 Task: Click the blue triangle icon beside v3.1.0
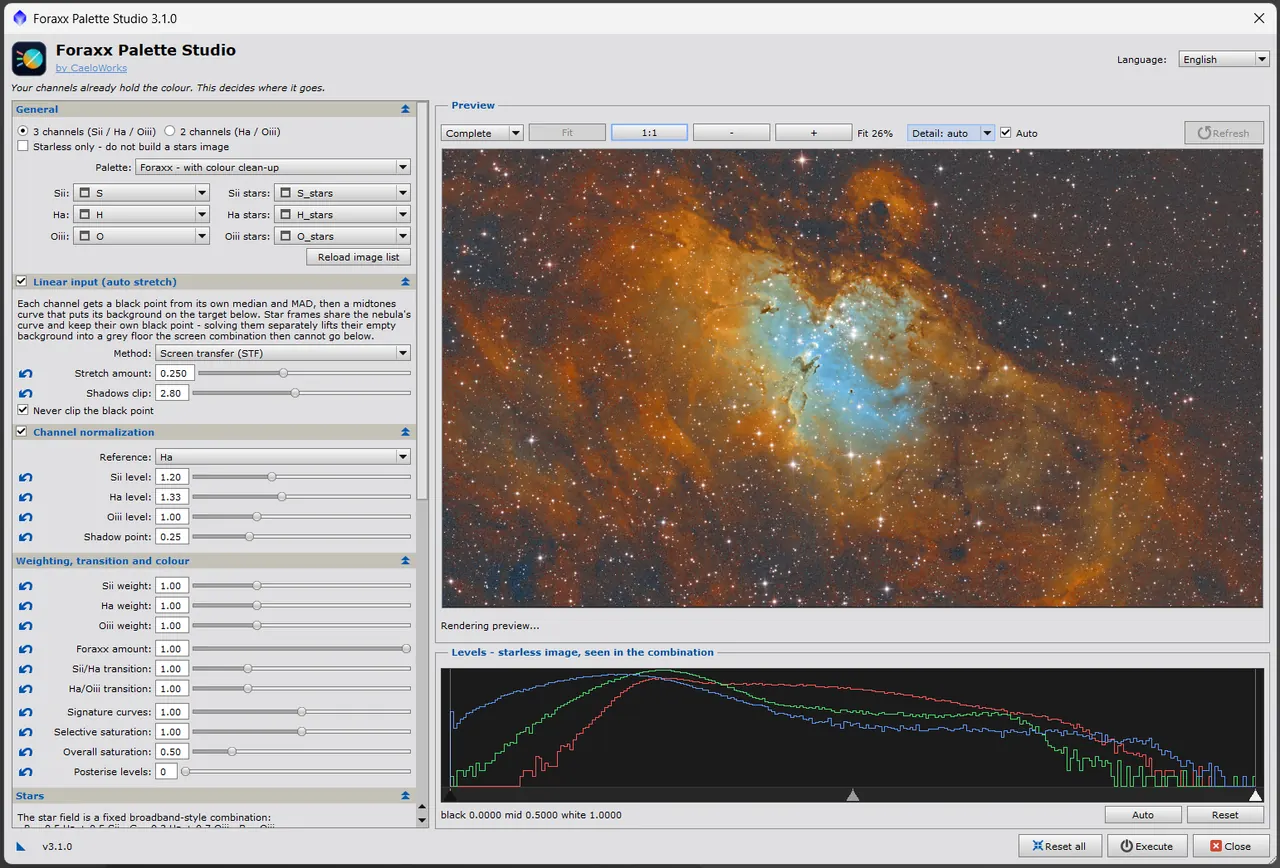[x=21, y=846]
